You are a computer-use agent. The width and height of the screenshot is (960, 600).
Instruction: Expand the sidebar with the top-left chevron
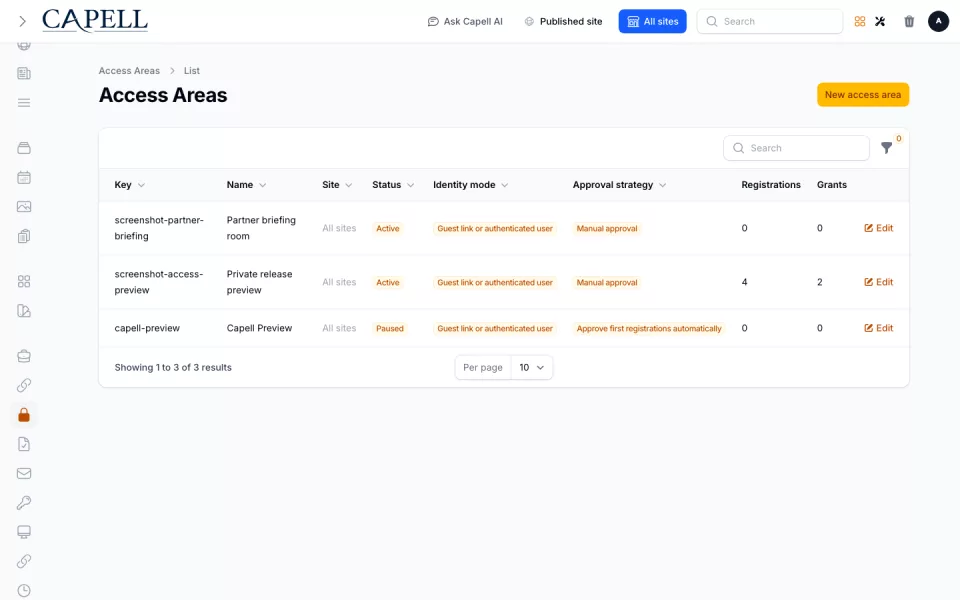click(23, 21)
